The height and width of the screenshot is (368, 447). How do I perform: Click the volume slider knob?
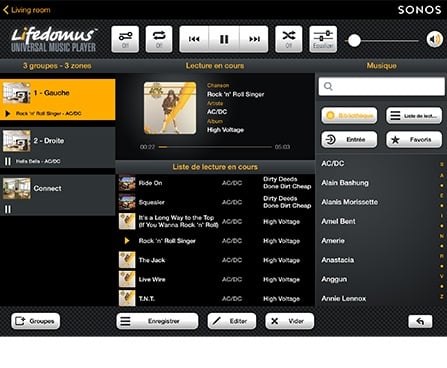(354, 41)
